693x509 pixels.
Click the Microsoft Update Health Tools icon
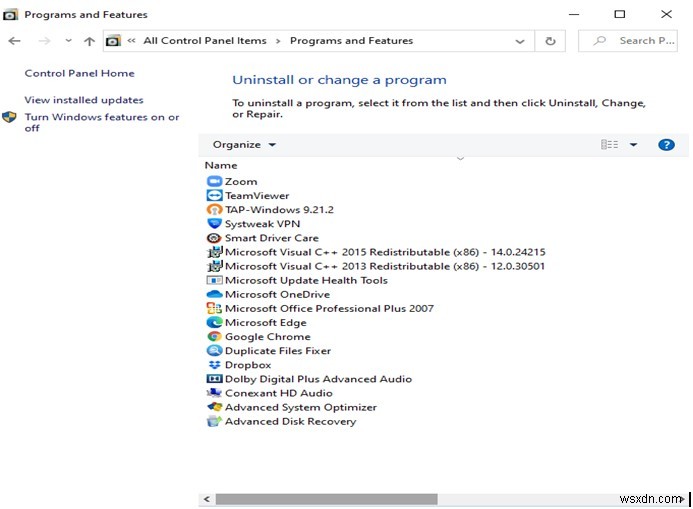pos(214,281)
